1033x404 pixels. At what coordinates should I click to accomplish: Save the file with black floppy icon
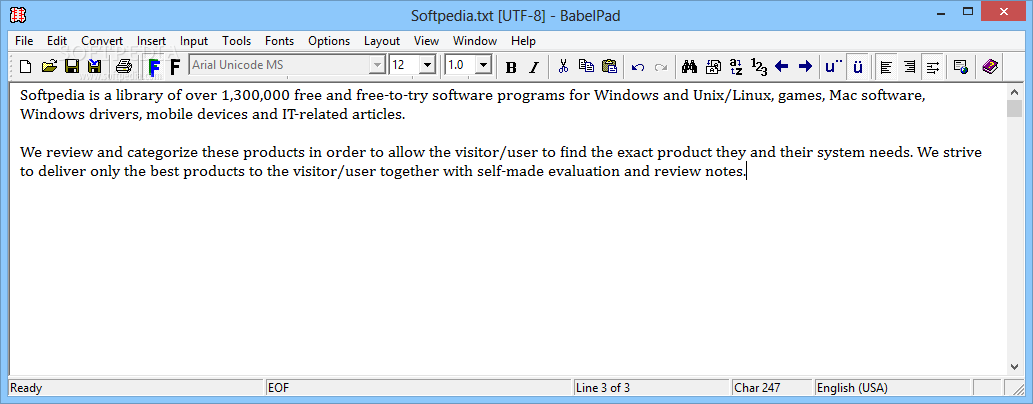click(72, 67)
